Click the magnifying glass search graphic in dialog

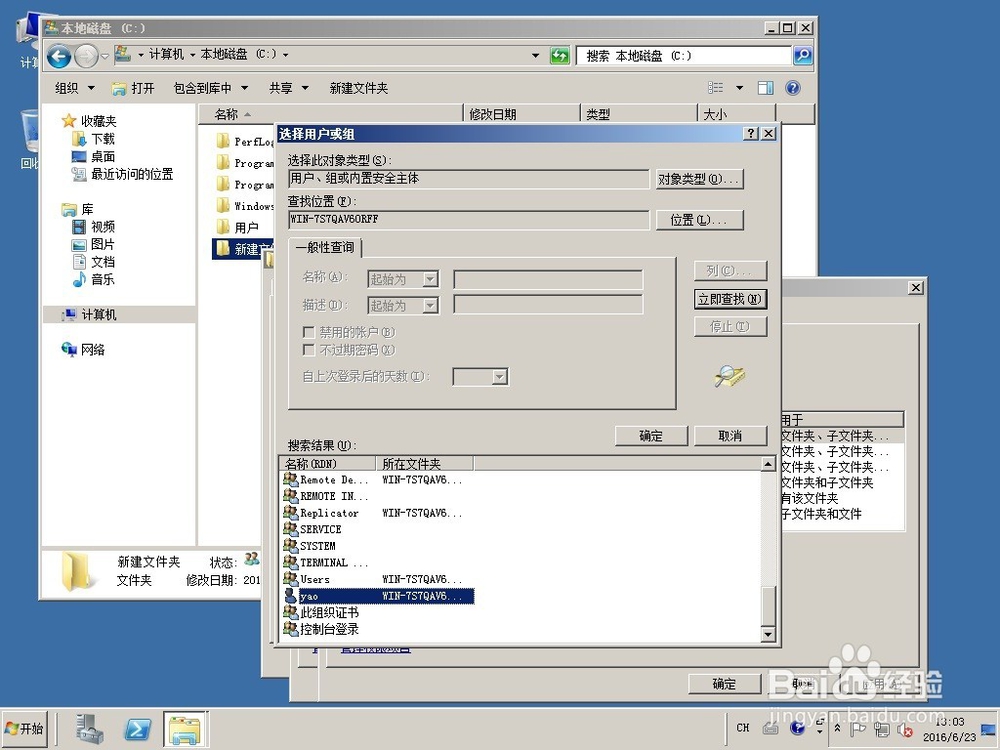pos(728,377)
